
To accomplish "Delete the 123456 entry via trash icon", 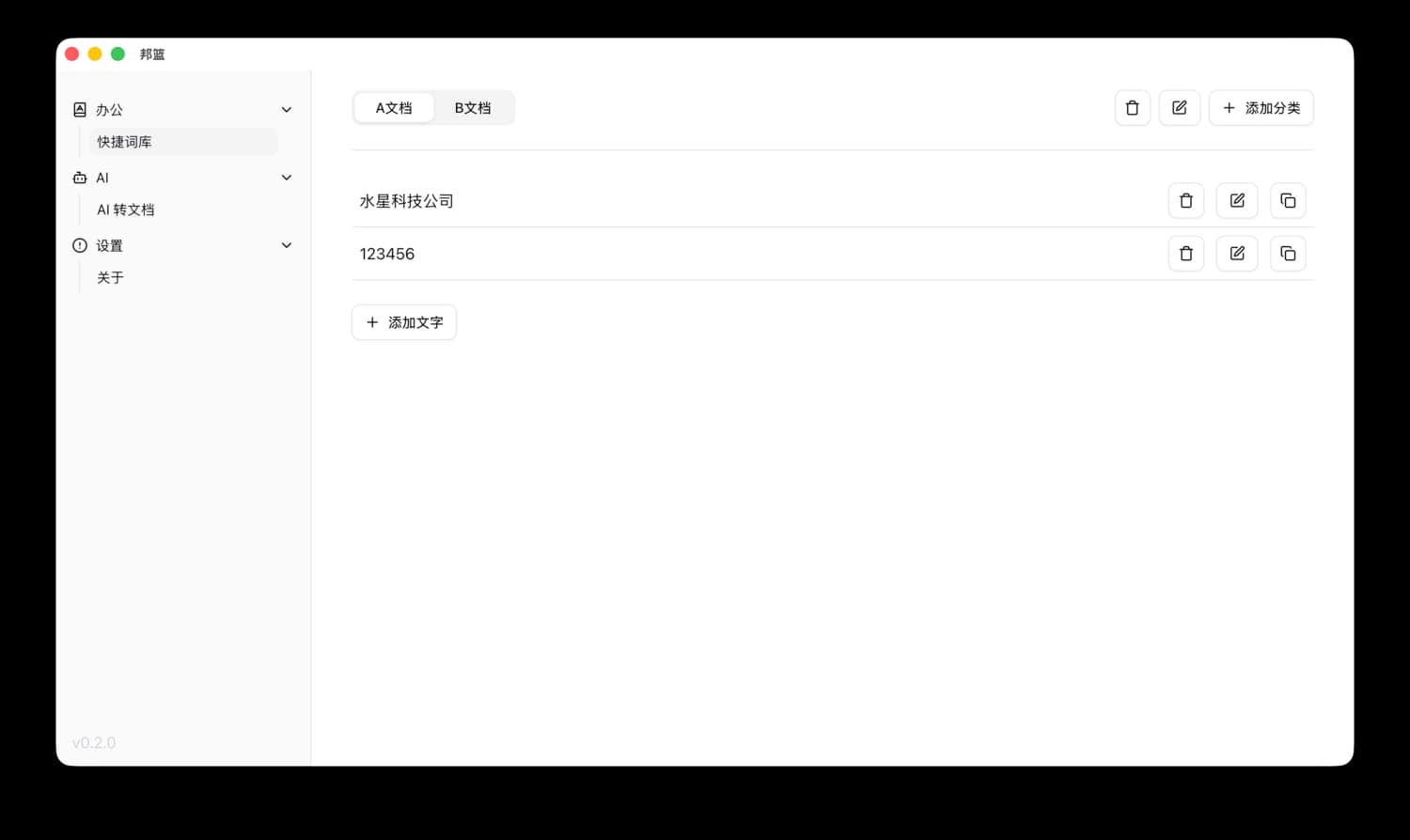I will click(x=1185, y=254).
